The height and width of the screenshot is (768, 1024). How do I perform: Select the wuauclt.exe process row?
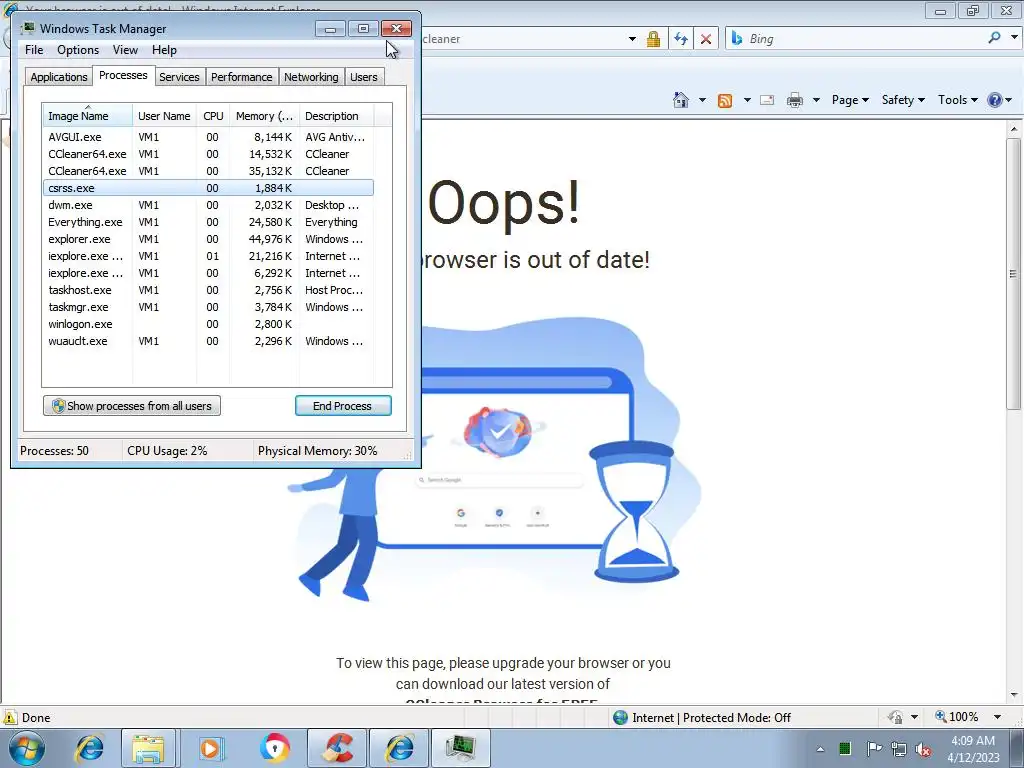208,341
